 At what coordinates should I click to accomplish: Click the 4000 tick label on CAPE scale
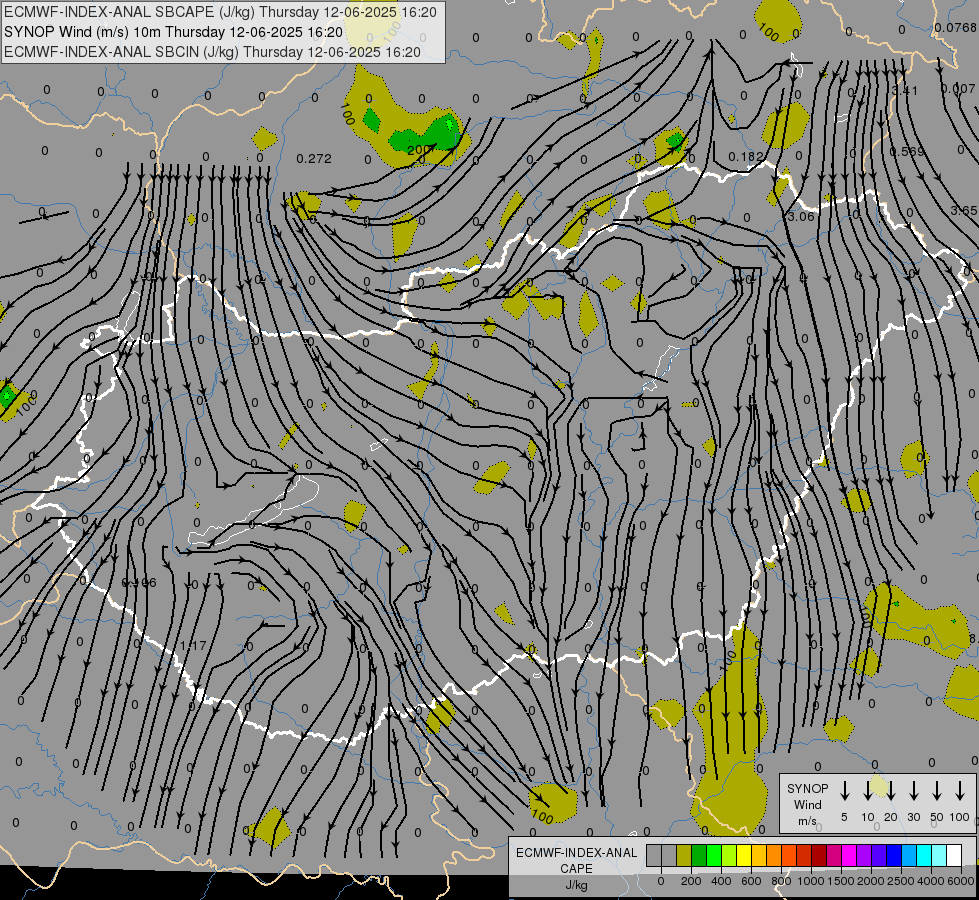pos(931,881)
